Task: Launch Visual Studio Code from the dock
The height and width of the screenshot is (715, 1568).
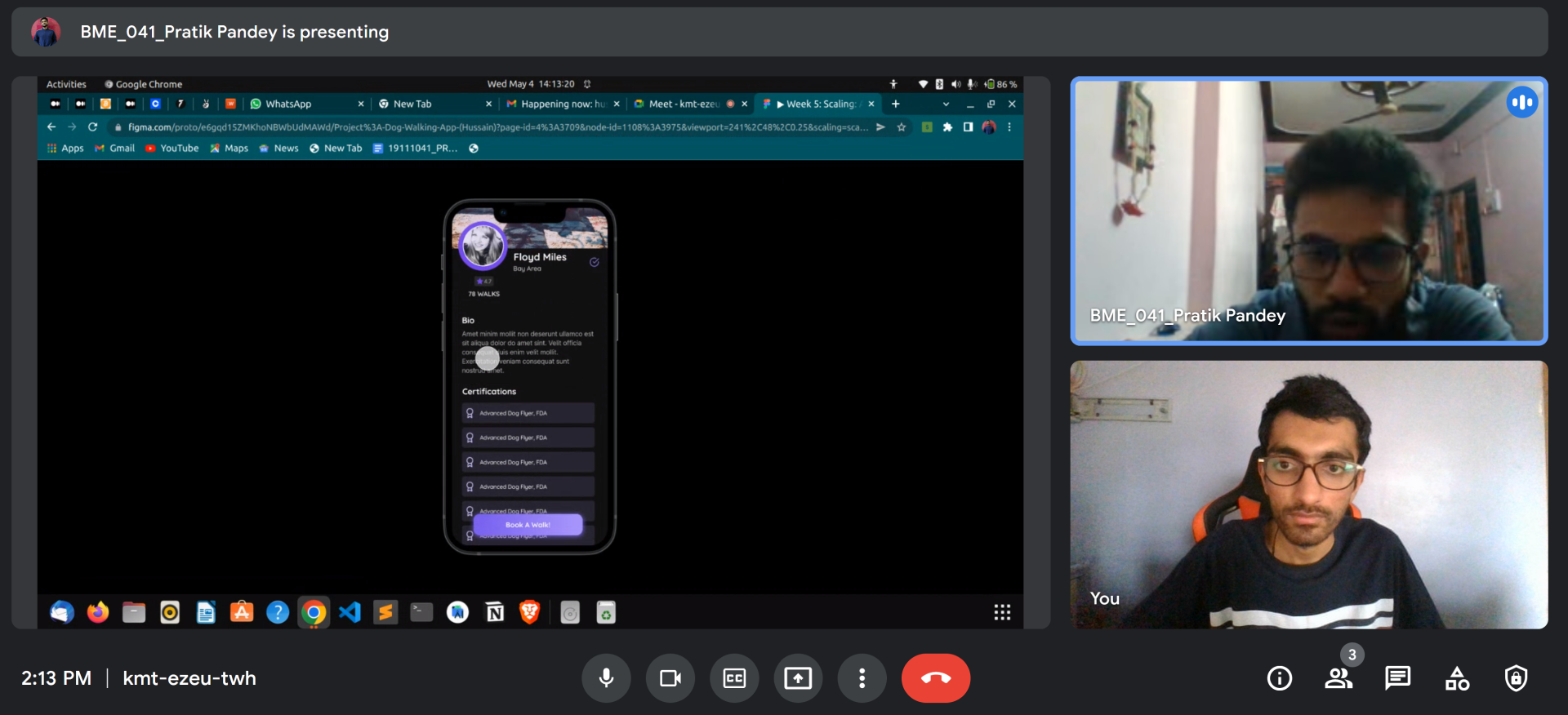Action: point(350,612)
